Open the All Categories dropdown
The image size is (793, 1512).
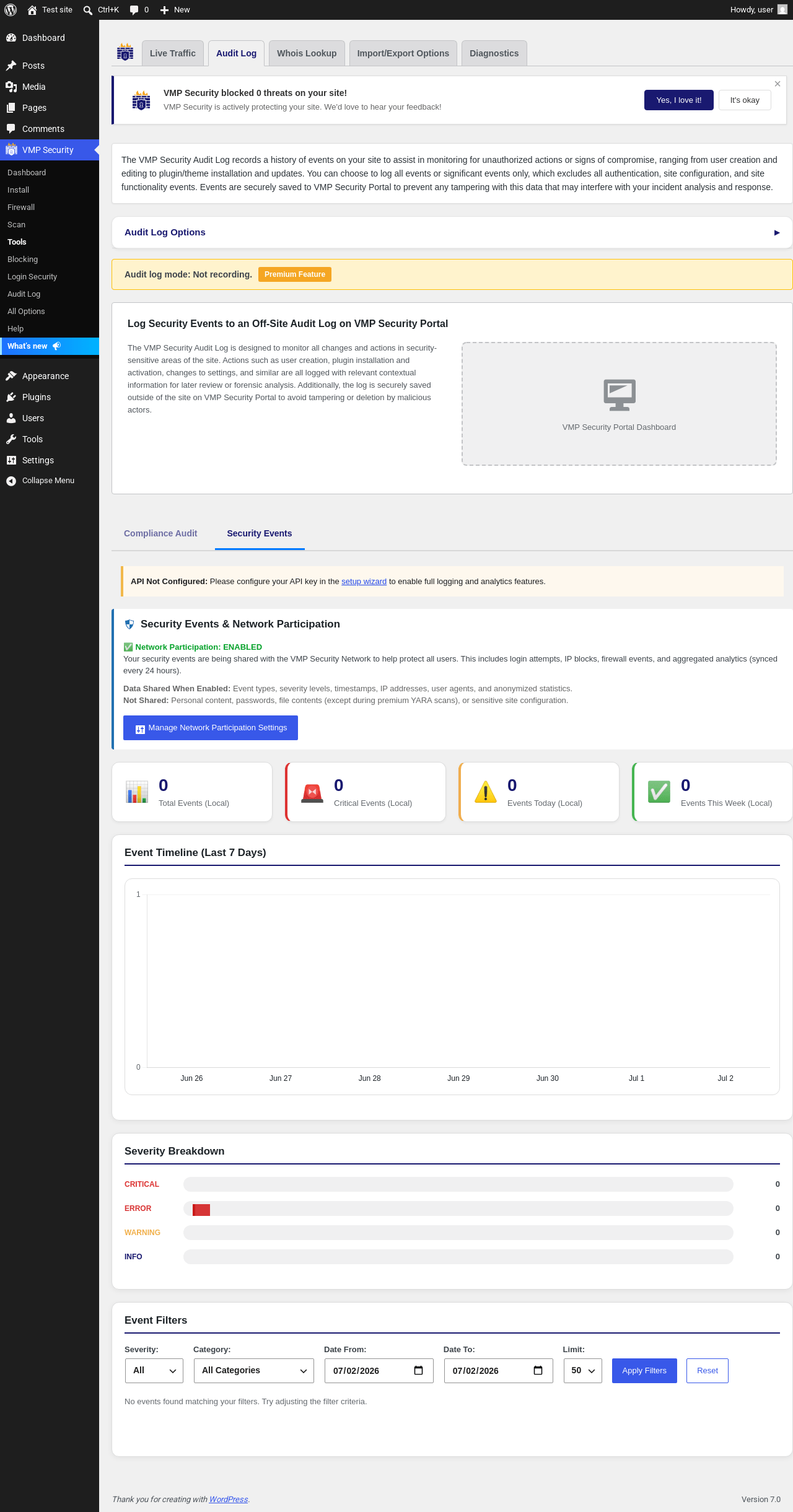point(254,1371)
